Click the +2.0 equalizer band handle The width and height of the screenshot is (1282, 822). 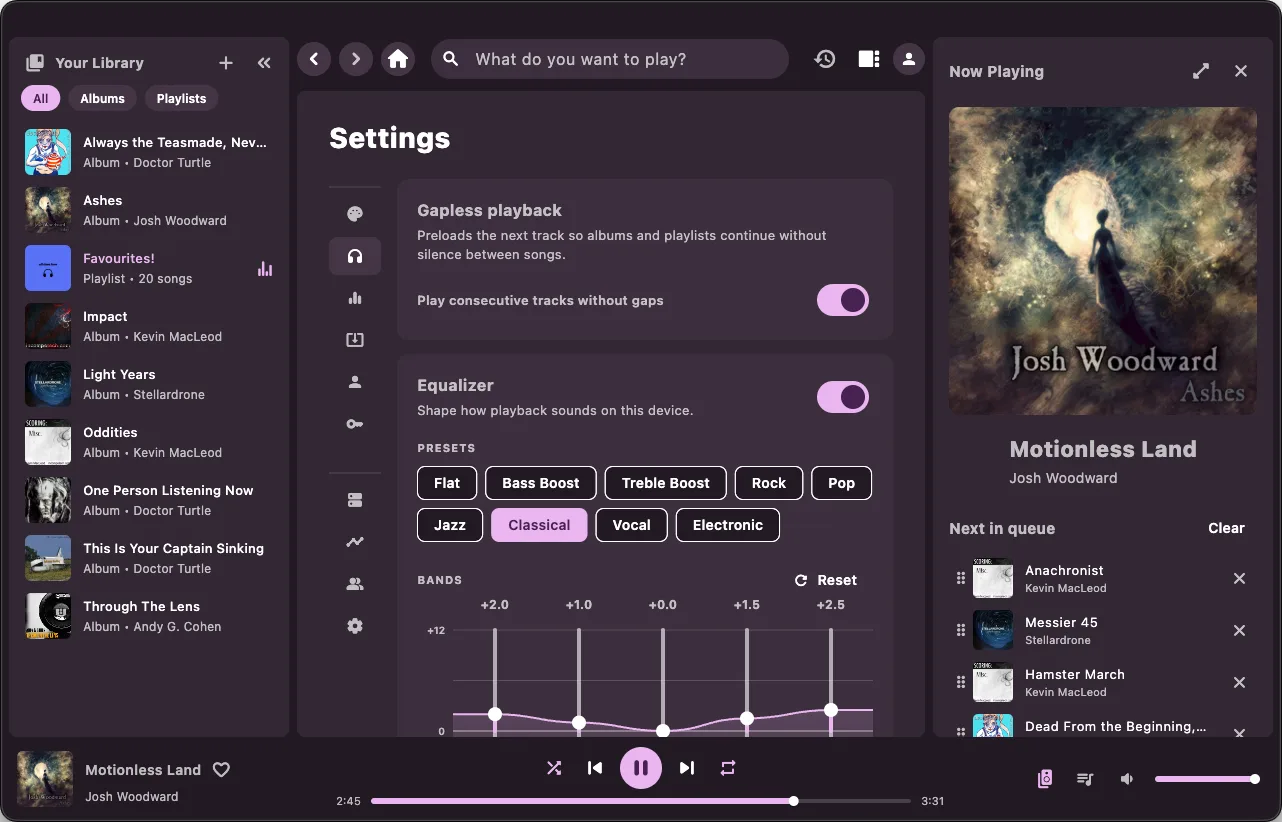pyautogui.click(x=495, y=714)
